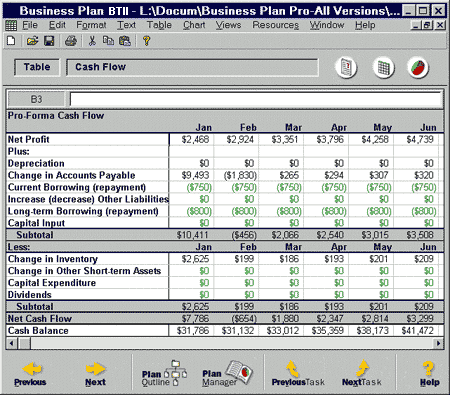This screenshot has width=450, height=395.
Task: Show the round pie chart icon
Action: click(x=418, y=68)
